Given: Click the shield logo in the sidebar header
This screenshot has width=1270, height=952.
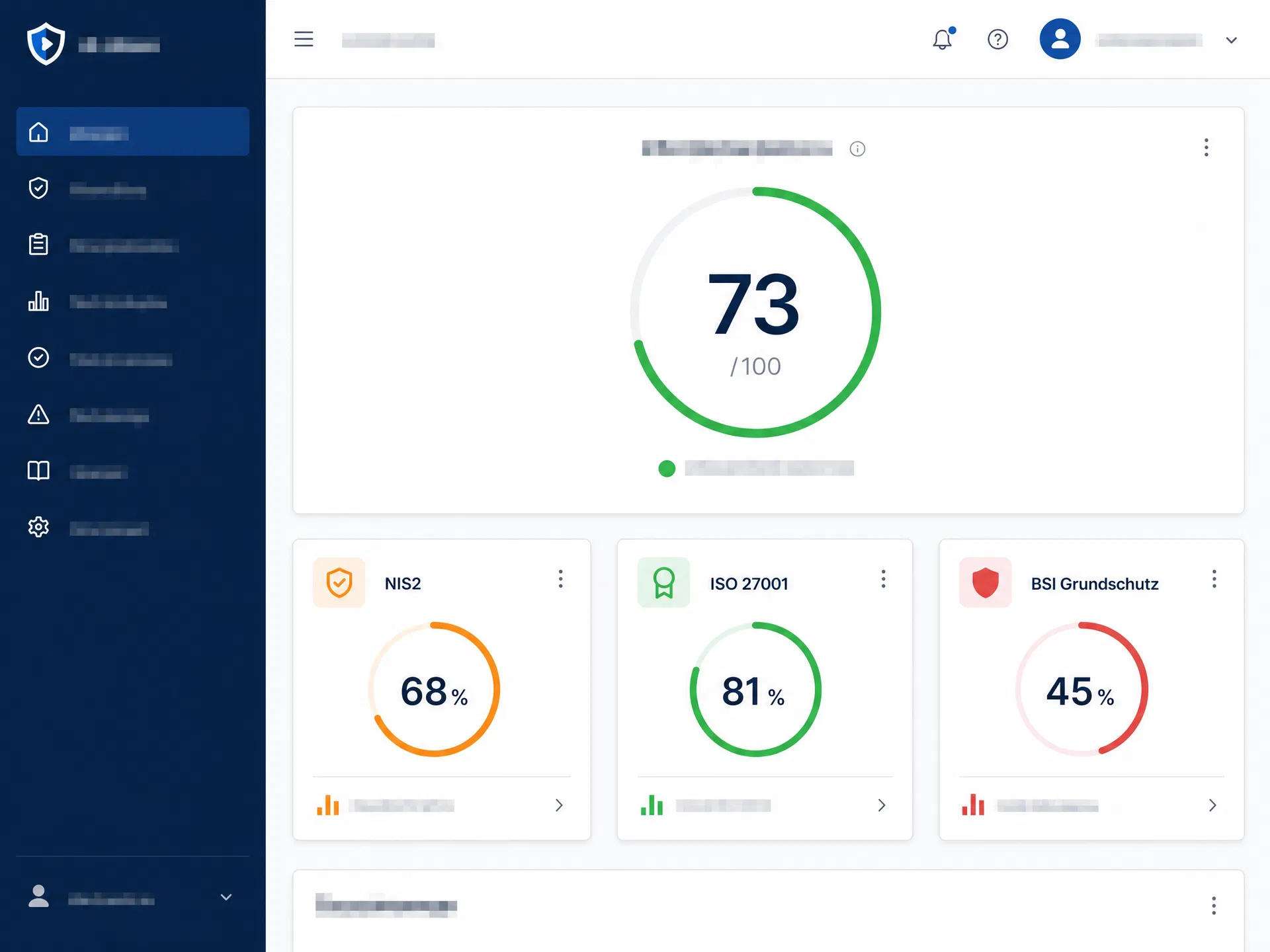Looking at the screenshot, I should click(46, 44).
